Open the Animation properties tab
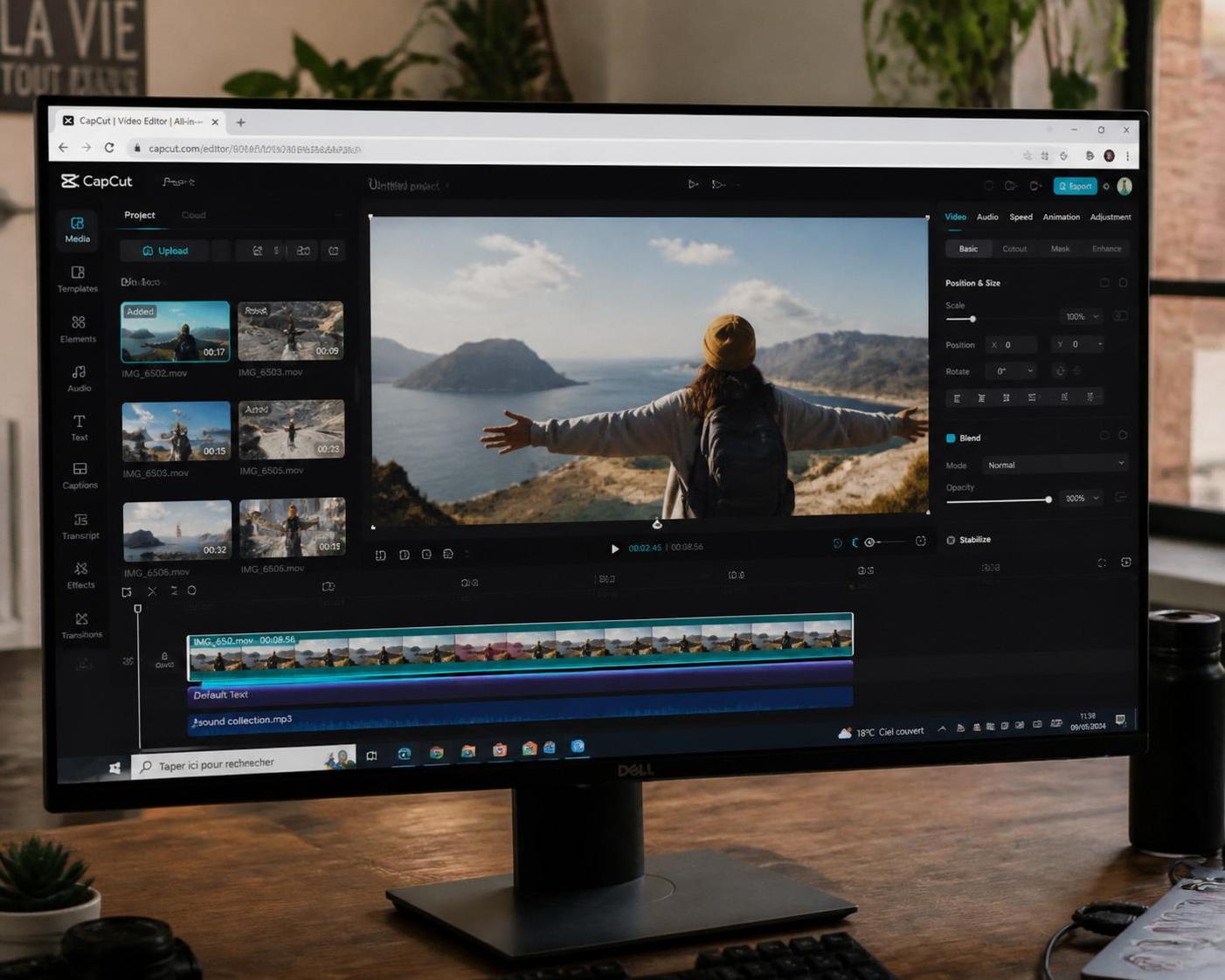 (x=1062, y=217)
